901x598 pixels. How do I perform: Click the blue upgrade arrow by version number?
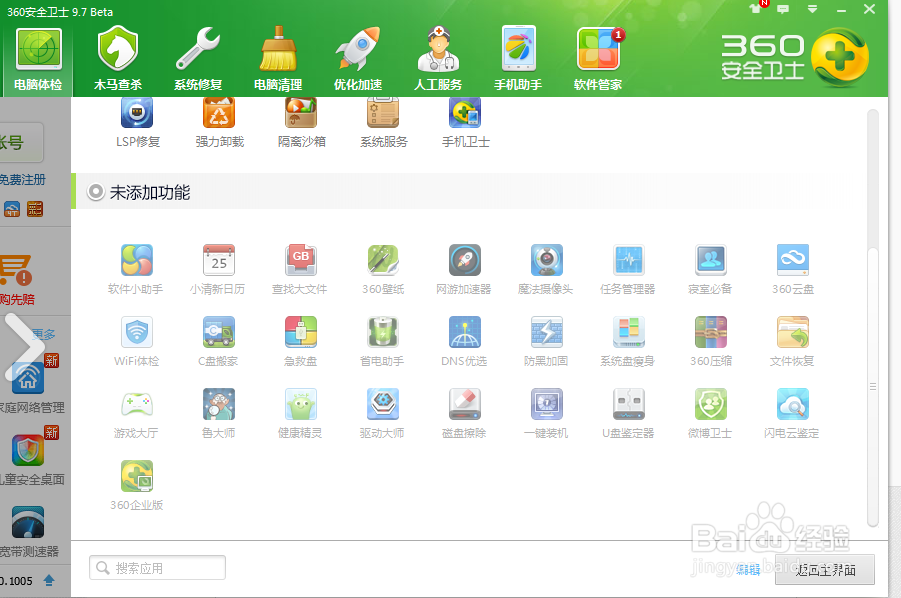(x=49, y=580)
